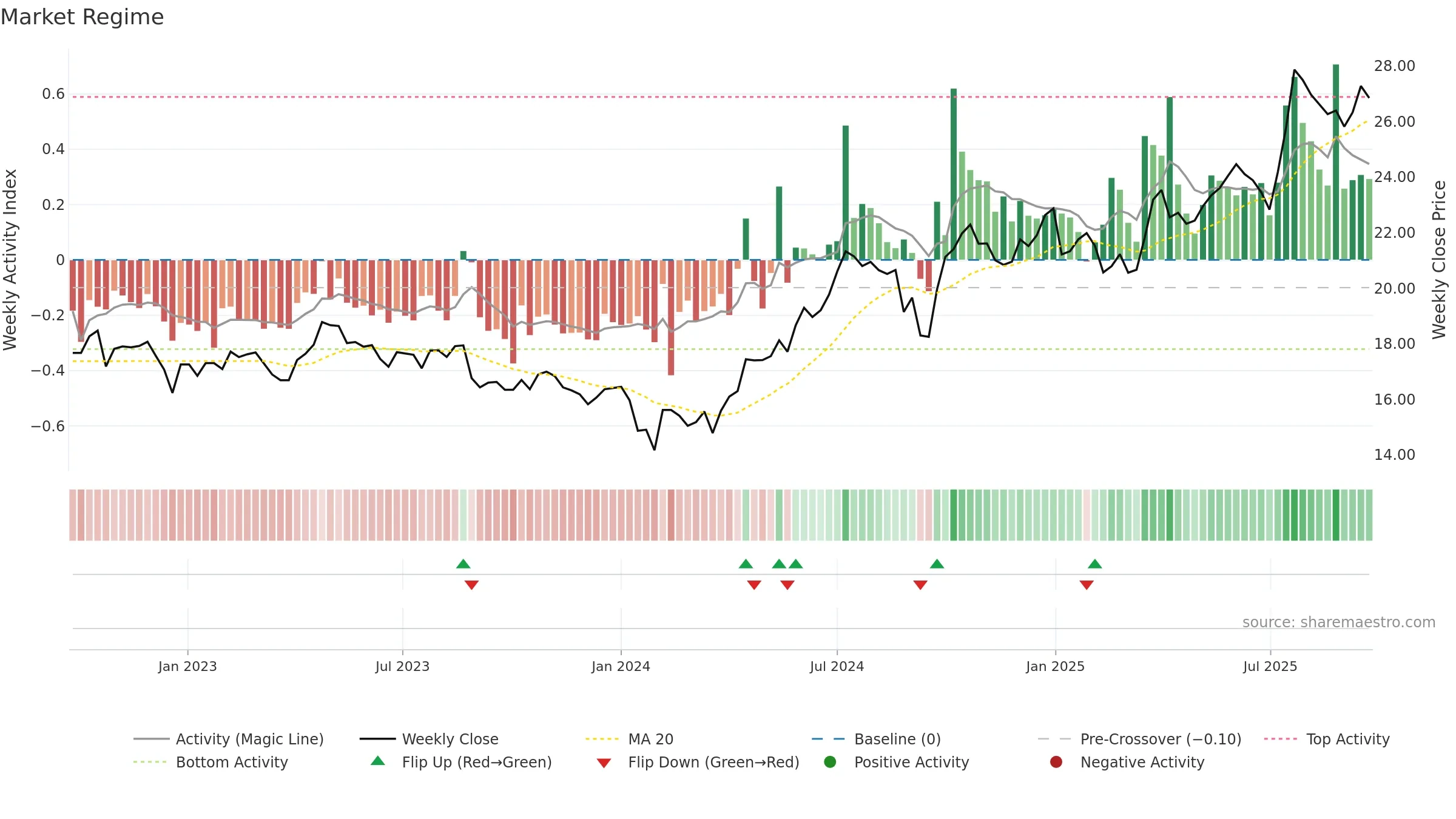Click the 20.00 price axis label
The image size is (1456, 819).
tap(1394, 288)
